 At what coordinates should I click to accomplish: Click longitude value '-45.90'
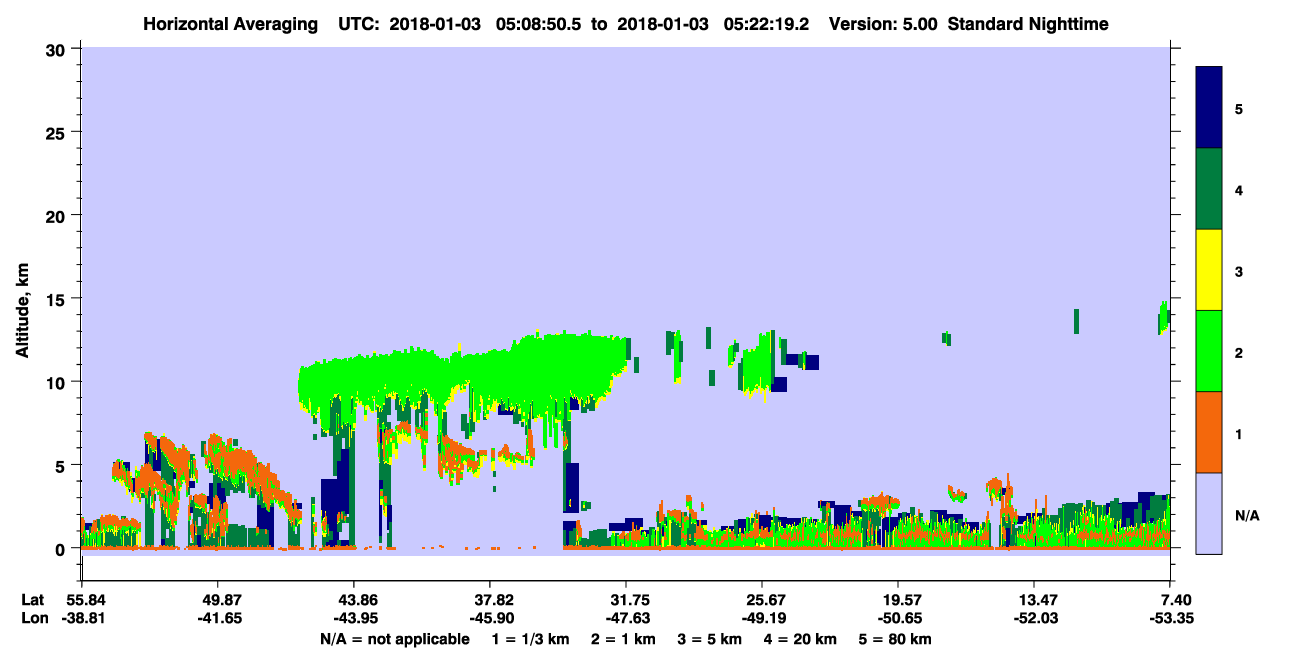pos(490,619)
